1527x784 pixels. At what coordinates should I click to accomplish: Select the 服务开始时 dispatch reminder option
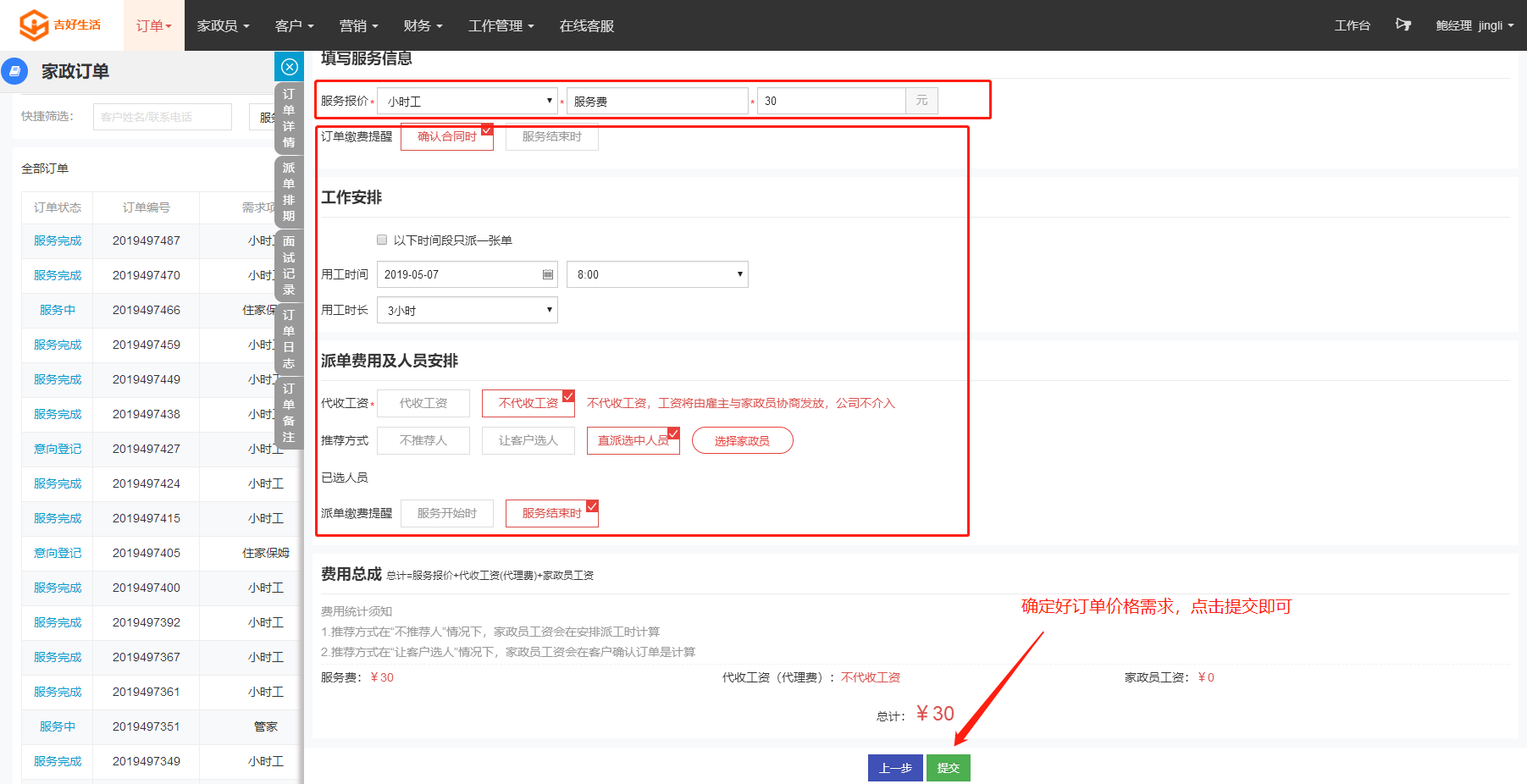[447, 513]
